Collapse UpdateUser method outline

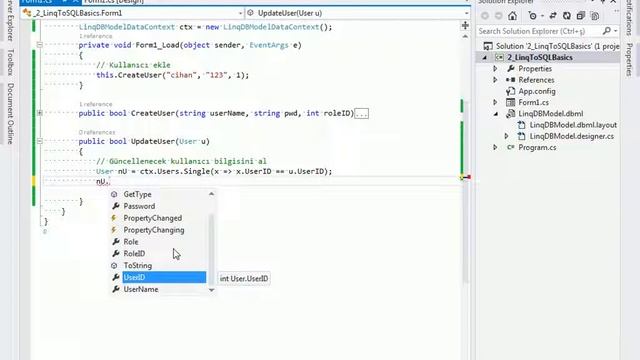click(x=40, y=141)
